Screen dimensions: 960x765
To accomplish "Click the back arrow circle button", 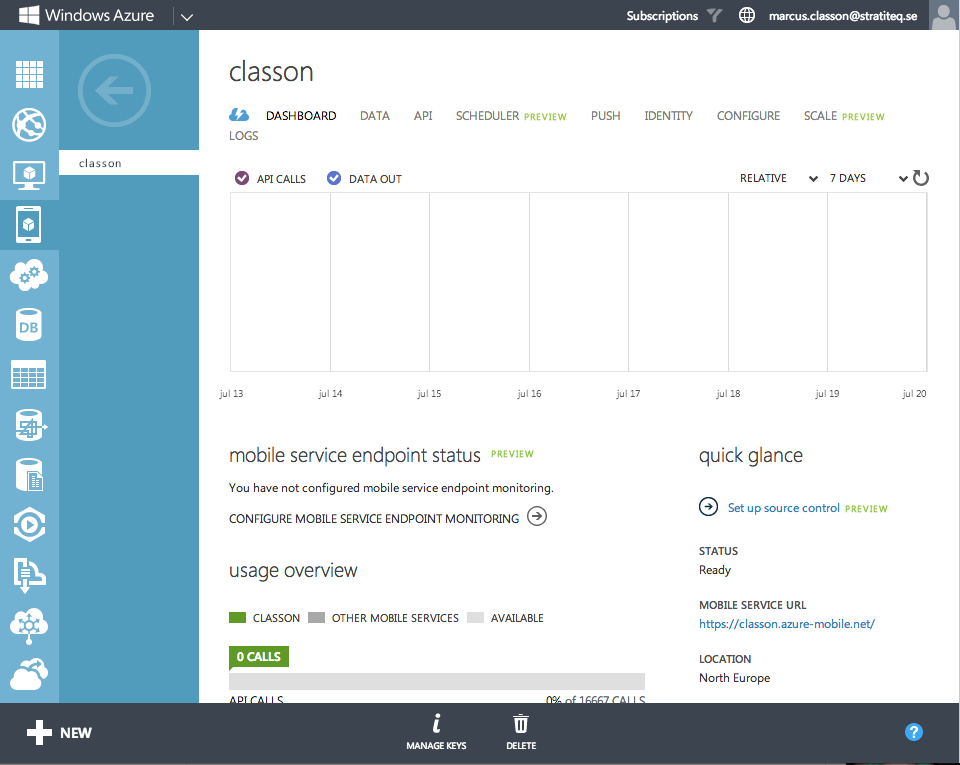I will 114,92.
